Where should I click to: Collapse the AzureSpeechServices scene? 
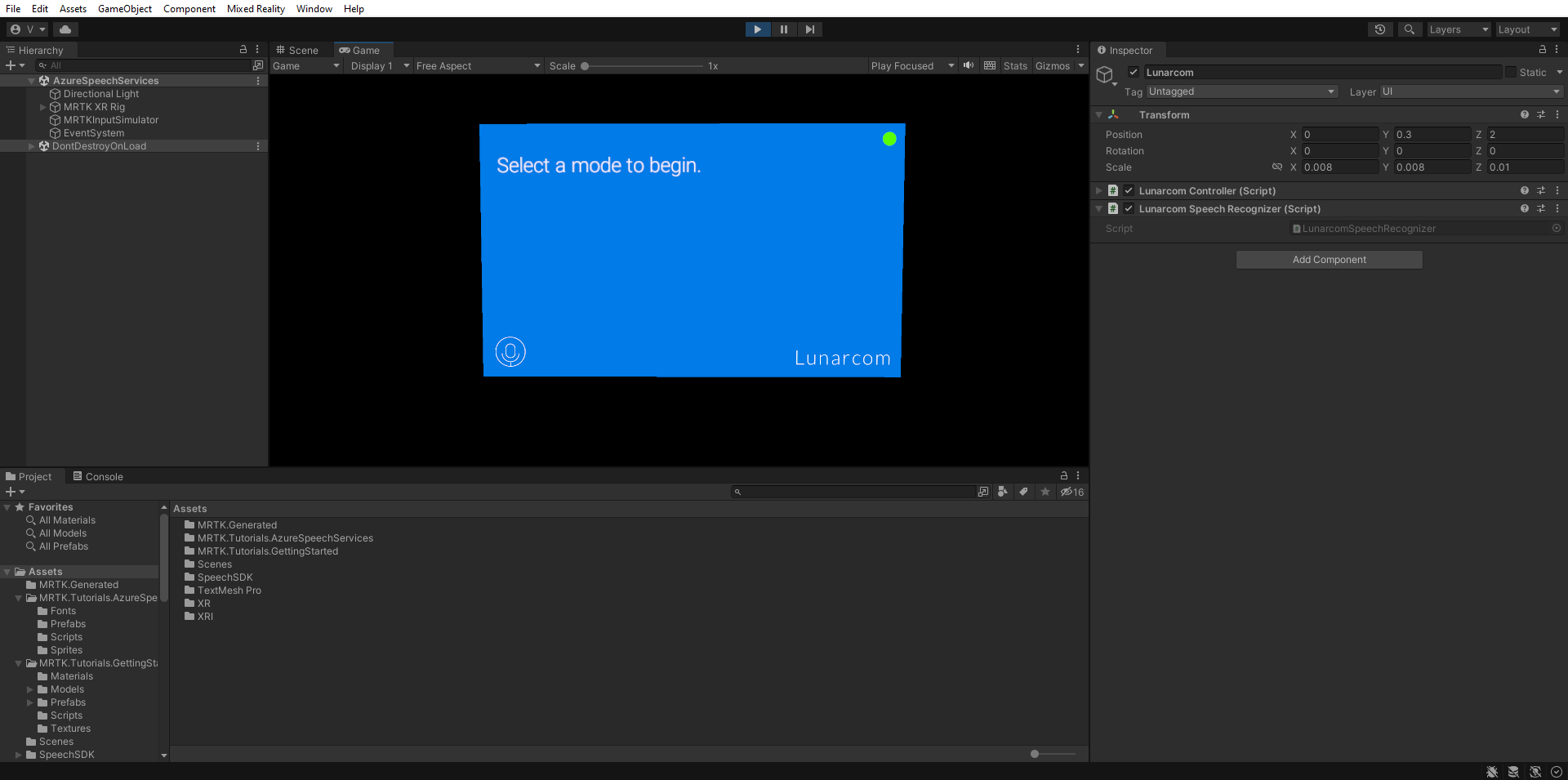point(32,81)
